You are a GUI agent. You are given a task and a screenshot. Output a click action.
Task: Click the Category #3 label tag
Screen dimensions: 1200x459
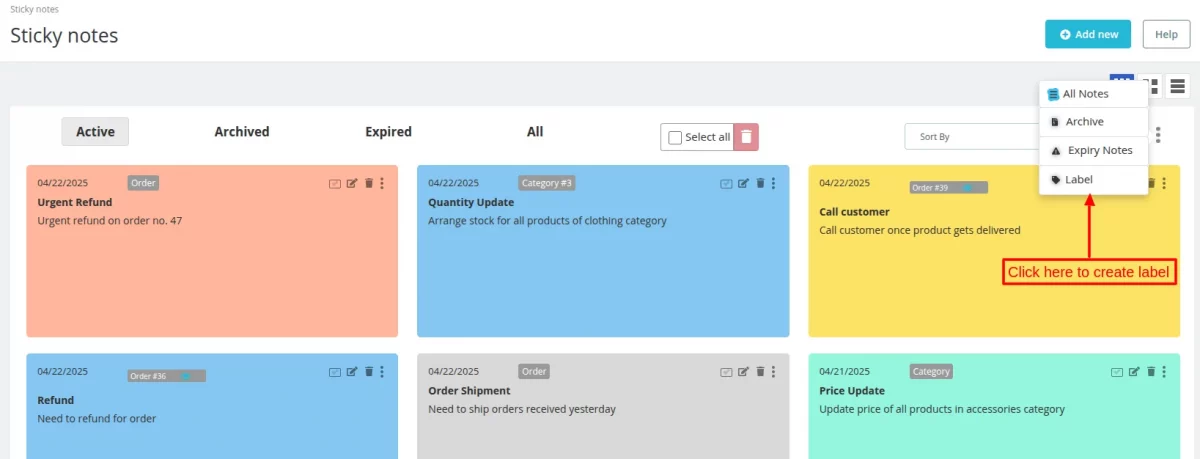tap(547, 183)
